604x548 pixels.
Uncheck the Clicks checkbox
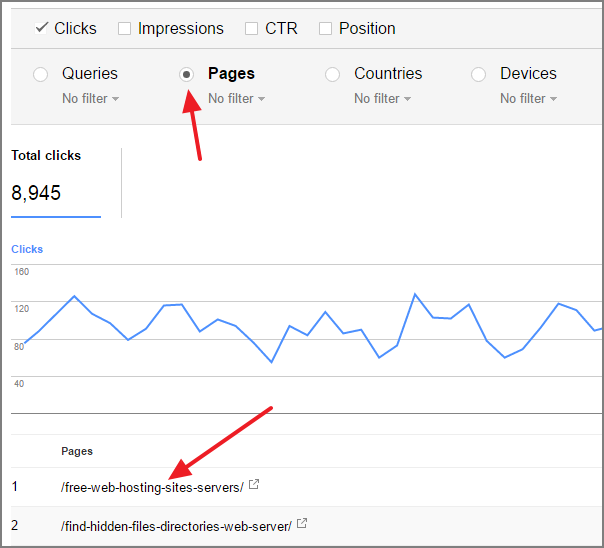coord(42,28)
